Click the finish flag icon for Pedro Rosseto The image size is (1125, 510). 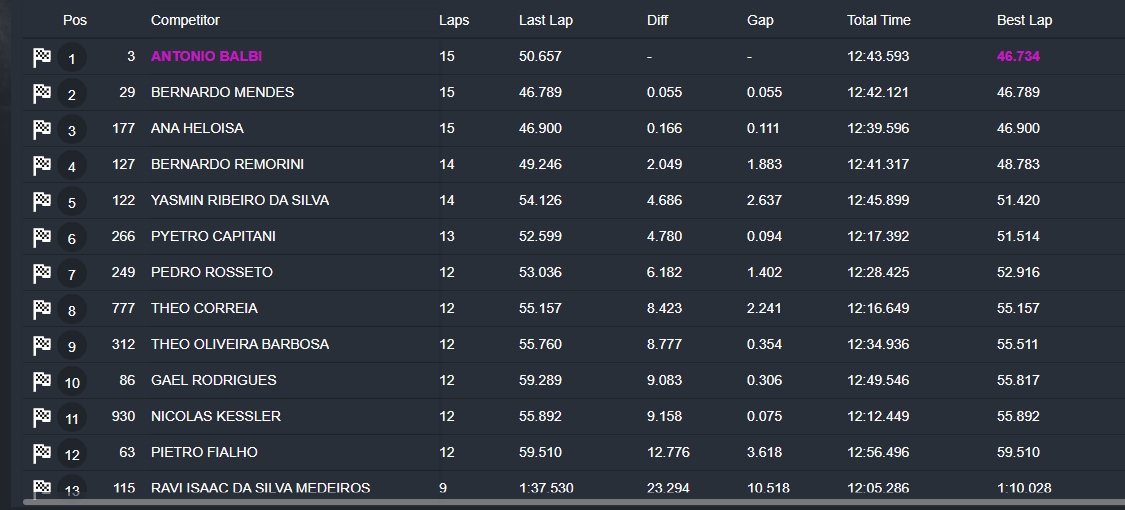42,273
